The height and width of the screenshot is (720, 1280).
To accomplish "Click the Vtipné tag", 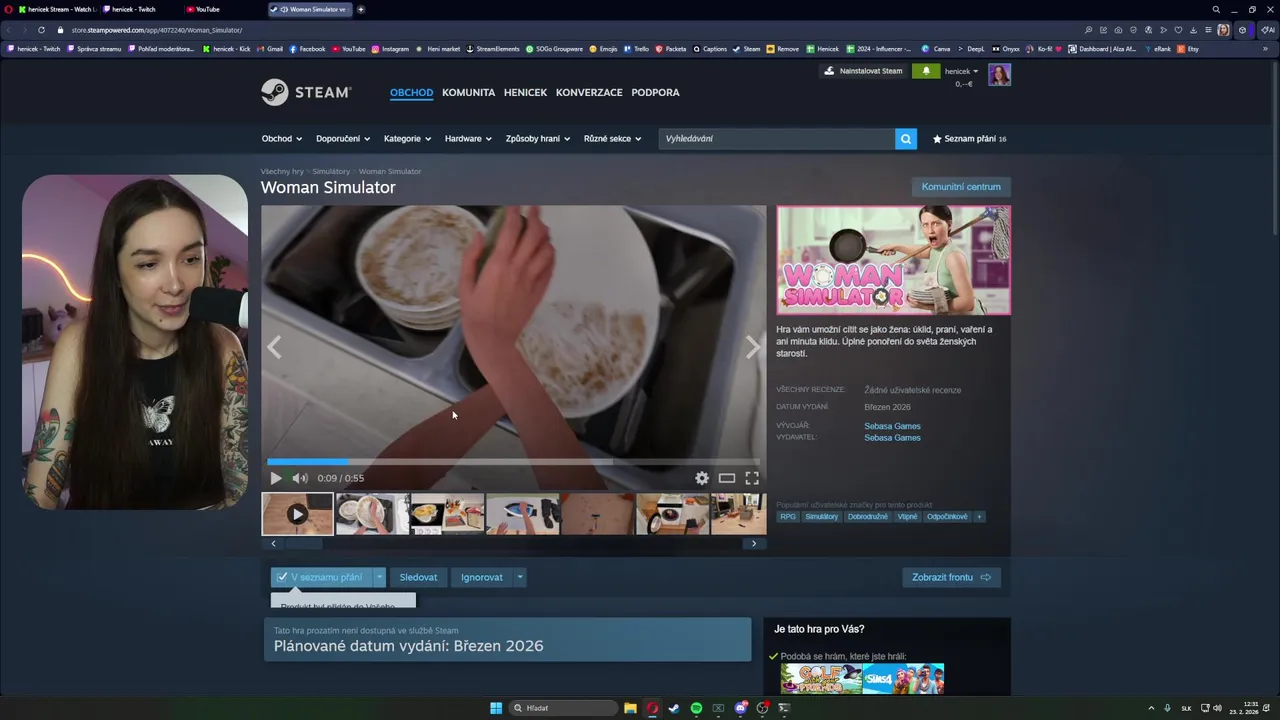I will coord(907,517).
